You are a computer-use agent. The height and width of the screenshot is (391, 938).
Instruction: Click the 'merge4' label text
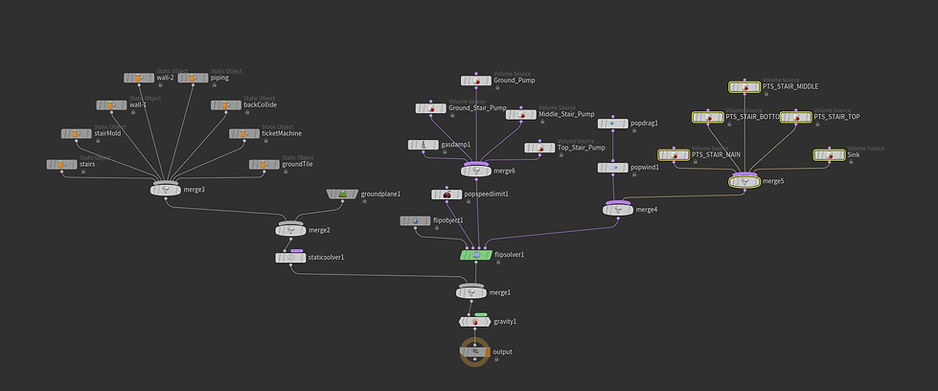coord(647,210)
